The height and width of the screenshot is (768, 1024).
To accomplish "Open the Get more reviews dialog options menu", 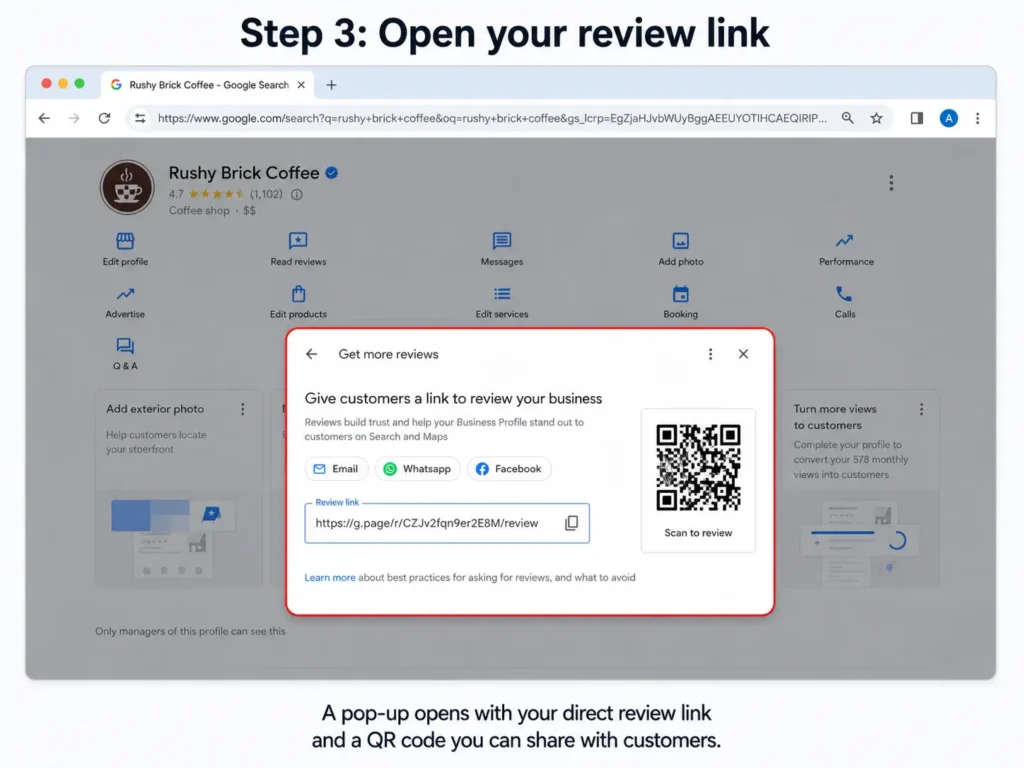I will [711, 354].
